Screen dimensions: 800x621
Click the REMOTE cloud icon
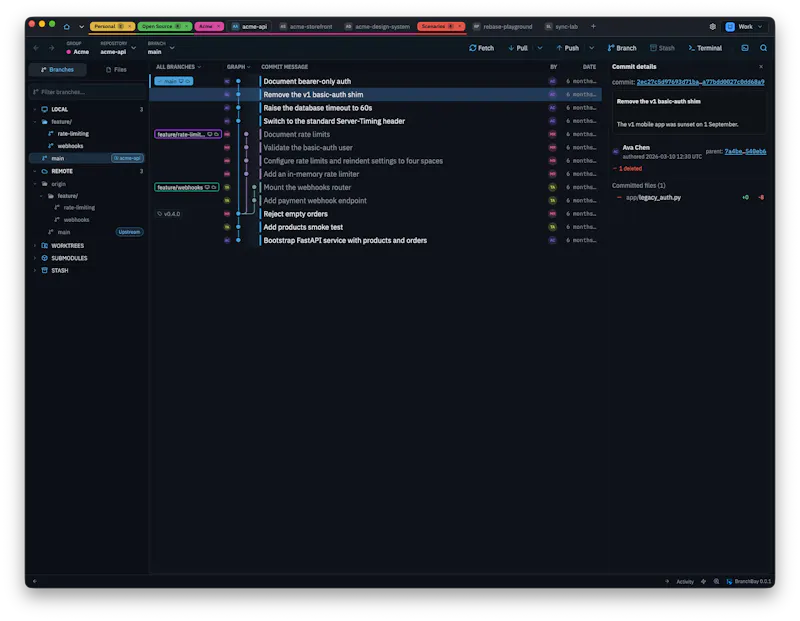pos(44,171)
